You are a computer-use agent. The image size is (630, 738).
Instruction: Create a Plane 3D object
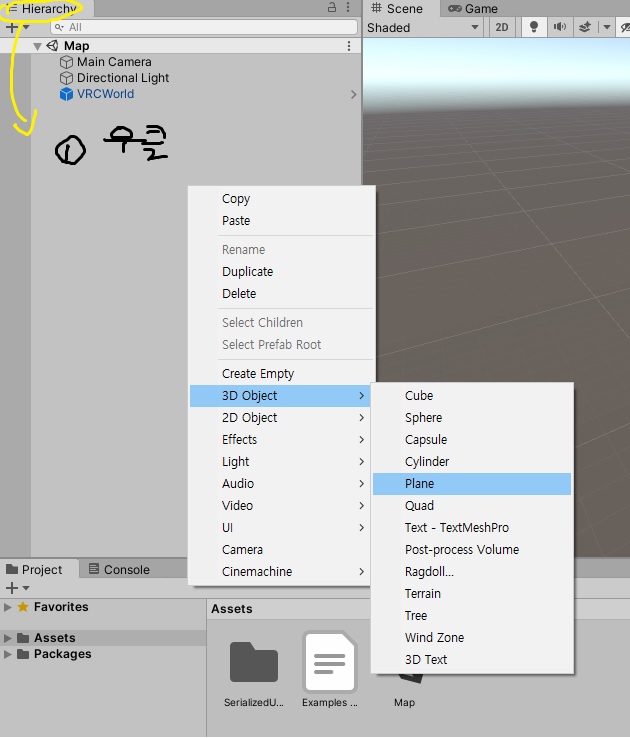click(472, 484)
